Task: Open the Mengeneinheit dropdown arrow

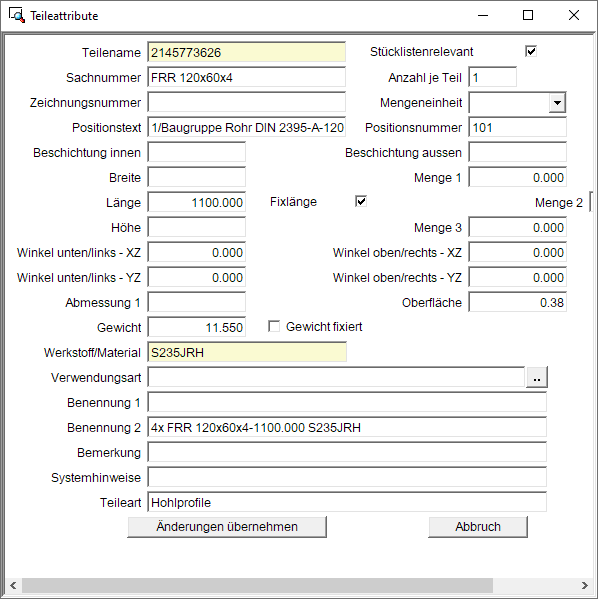Action: (x=557, y=103)
